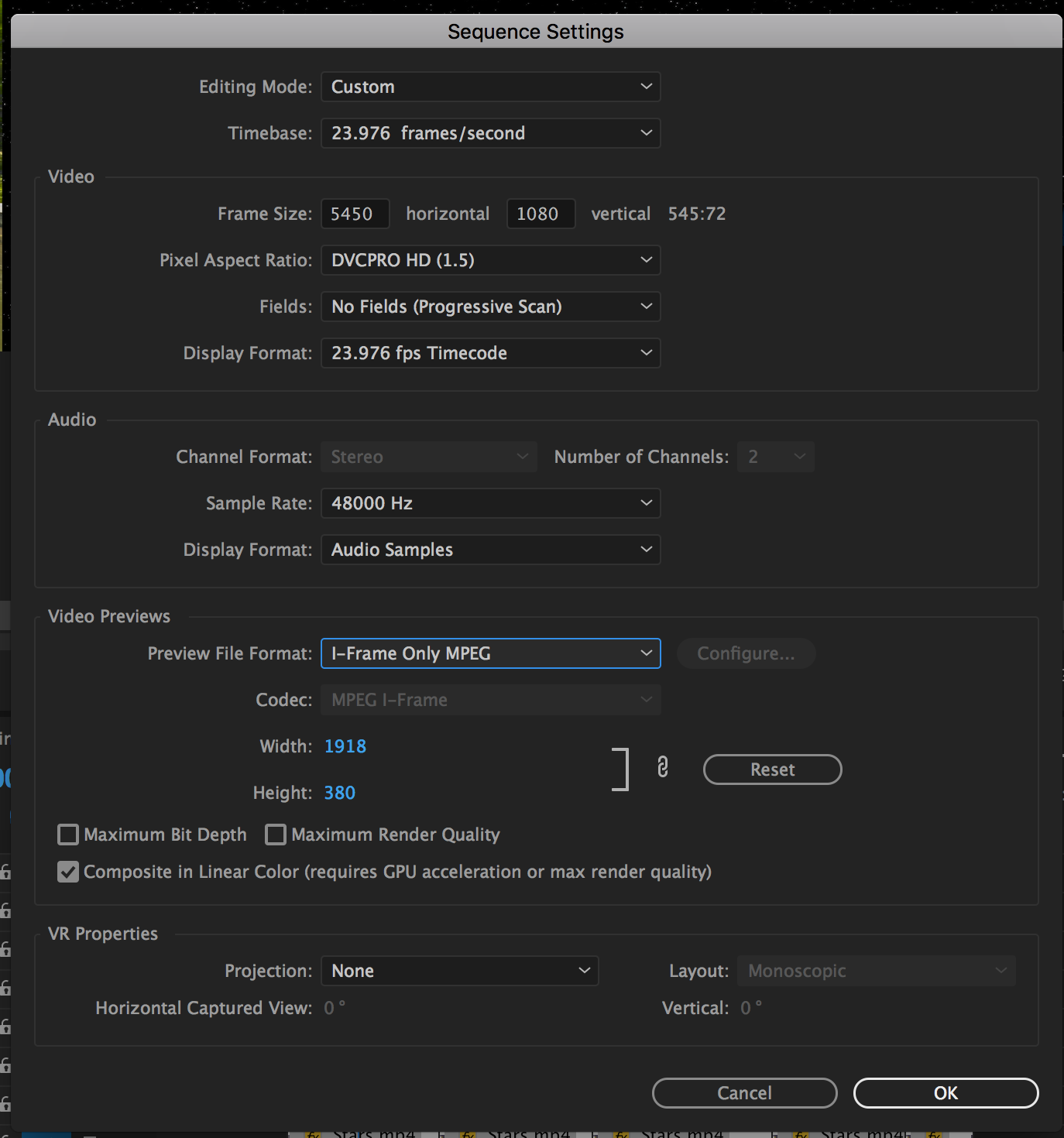Image resolution: width=1064 pixels, height=1138 pixels.
Task: Click the Channel Format Stereo dropdown
Action: (429, 457)
